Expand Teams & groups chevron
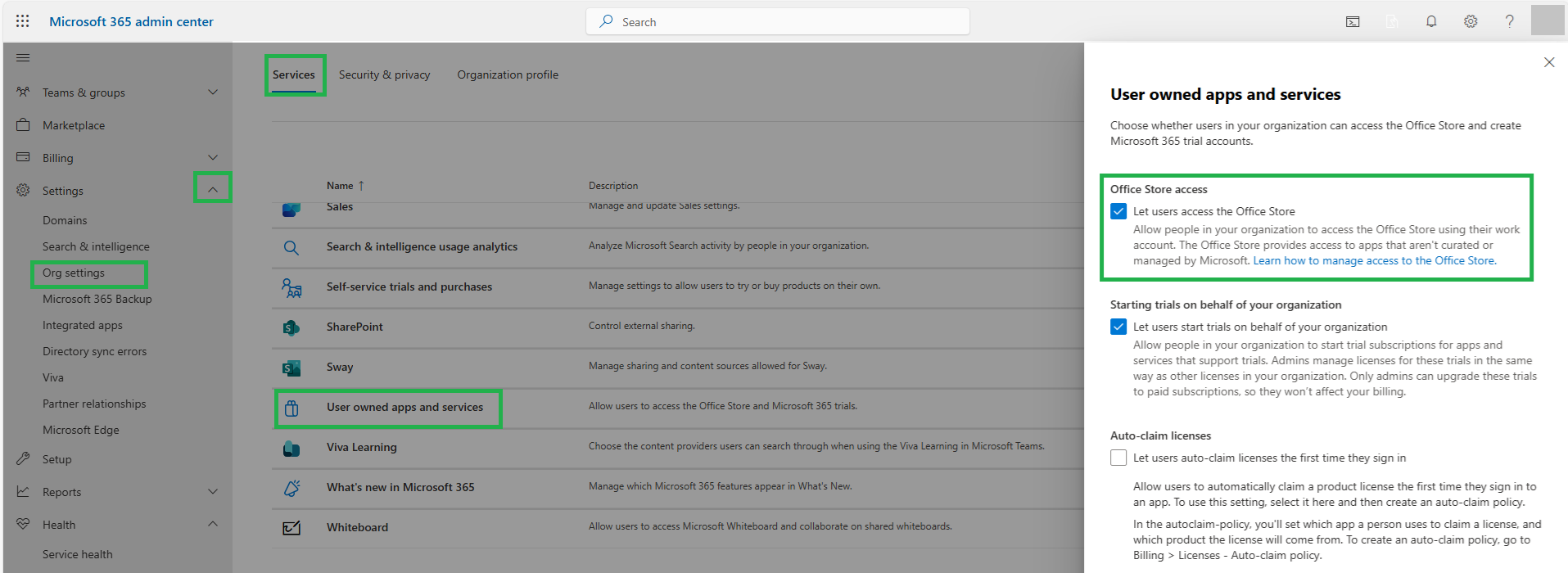The width and height of the screenshot is (1568, 573). (213, 92)
